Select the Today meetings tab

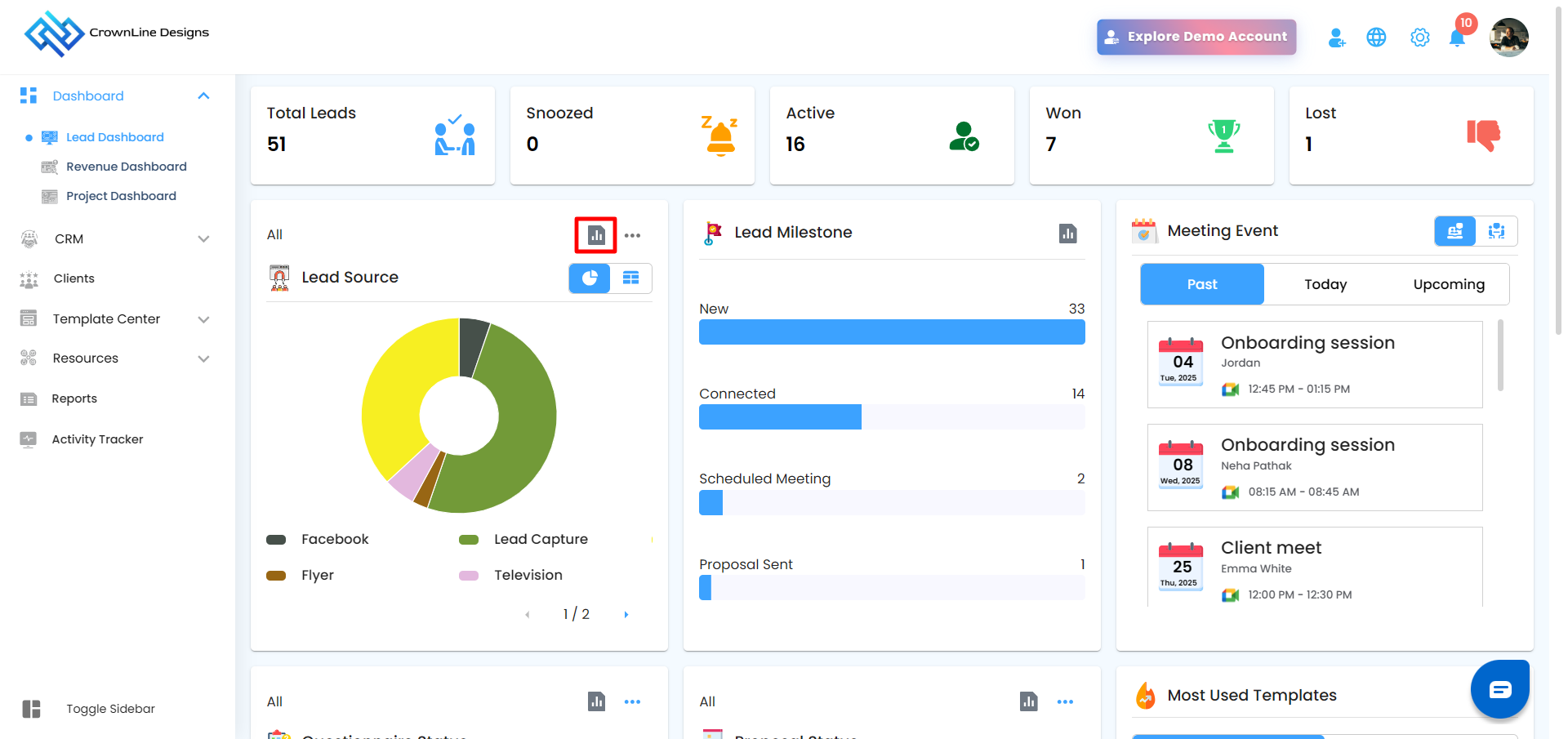[1325, 284]
